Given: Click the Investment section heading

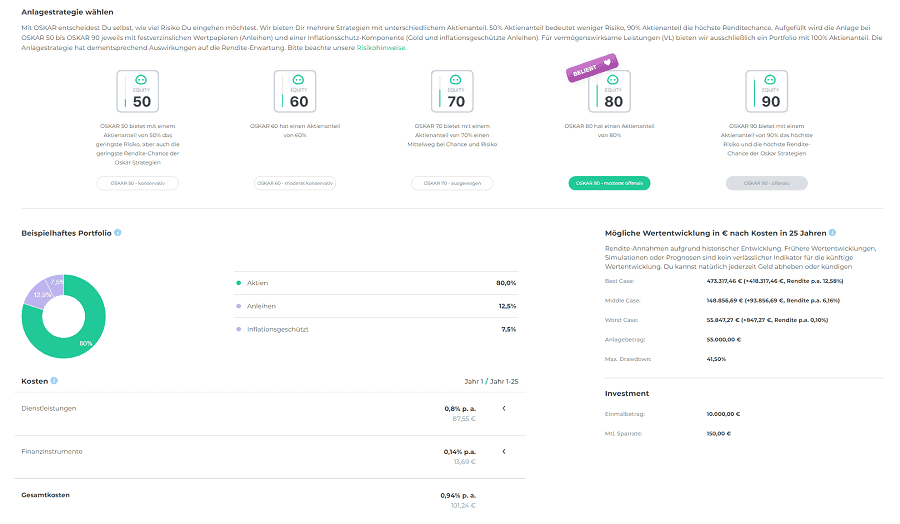Looking at the screenshot, I should (627, 394).
